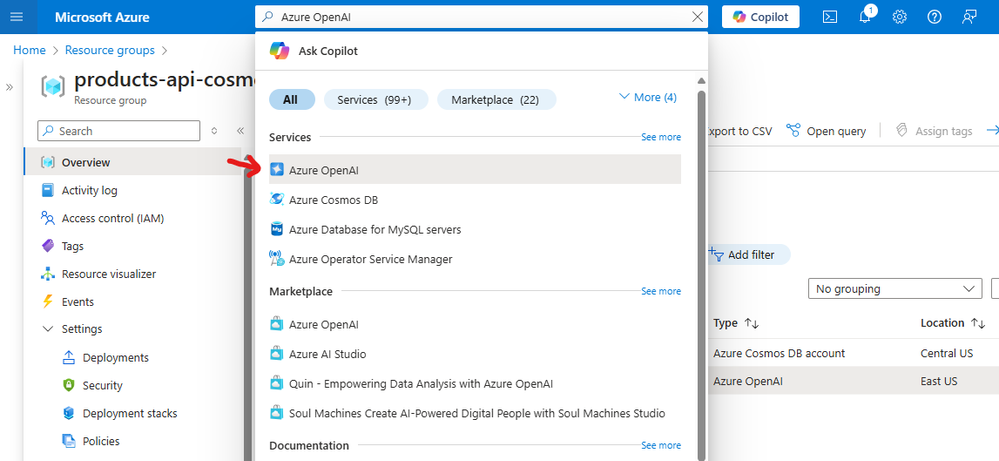Go to Home breadcrumb
Viewport: 999px width, 461px height.
[29, 50]
